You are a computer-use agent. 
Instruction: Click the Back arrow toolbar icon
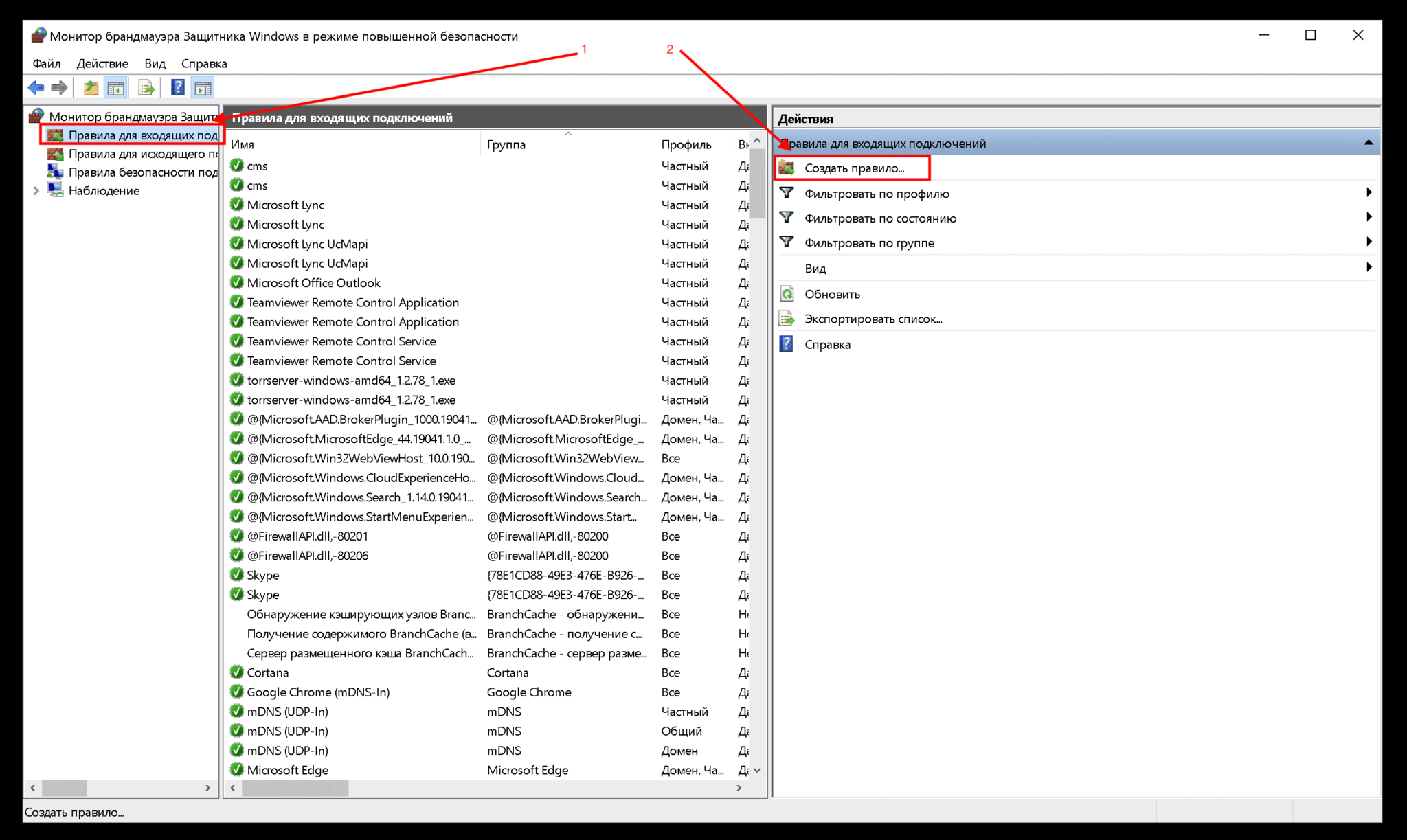tap(36, 88)
